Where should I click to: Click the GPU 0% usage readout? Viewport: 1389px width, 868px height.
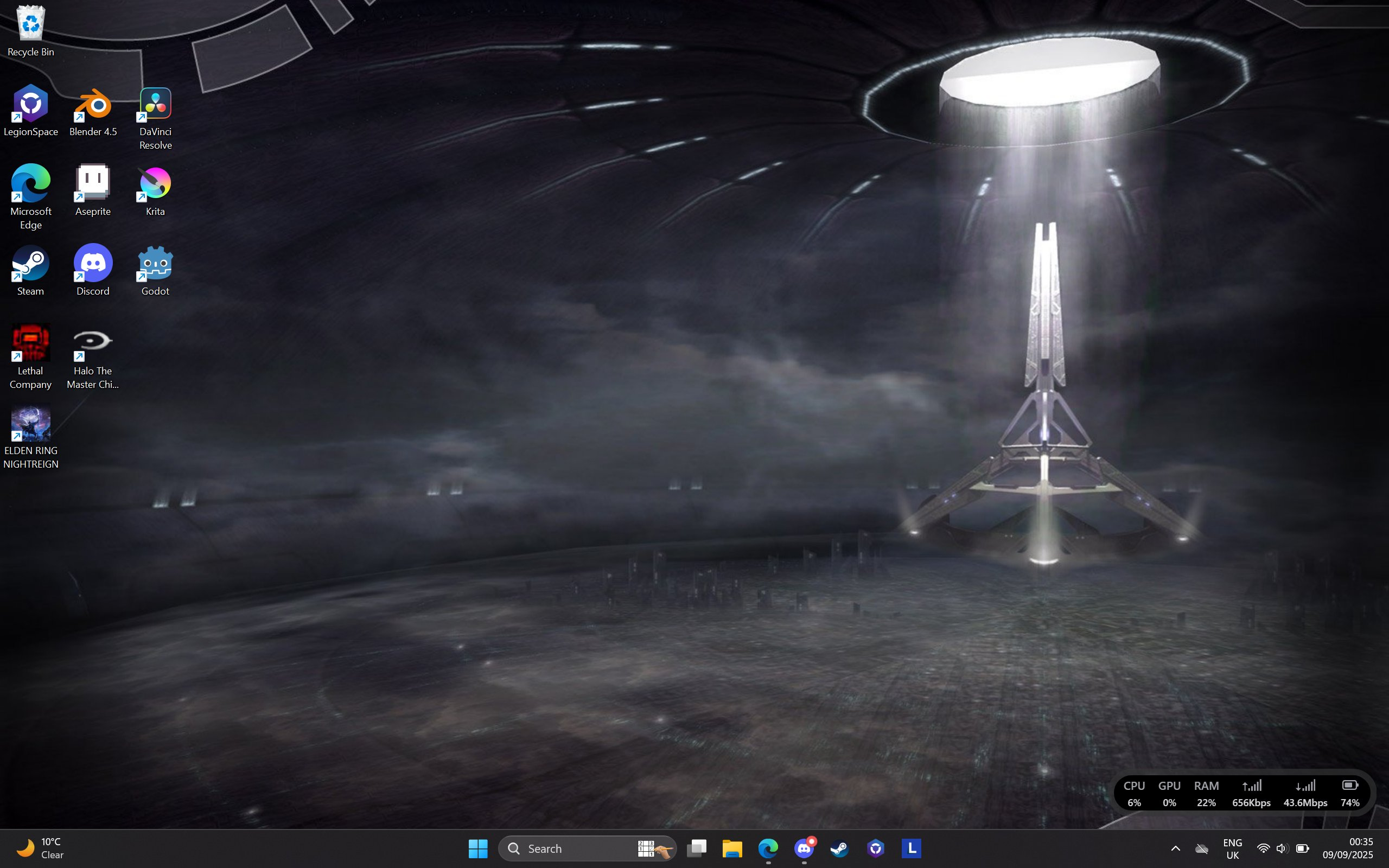pos(1169,793)
